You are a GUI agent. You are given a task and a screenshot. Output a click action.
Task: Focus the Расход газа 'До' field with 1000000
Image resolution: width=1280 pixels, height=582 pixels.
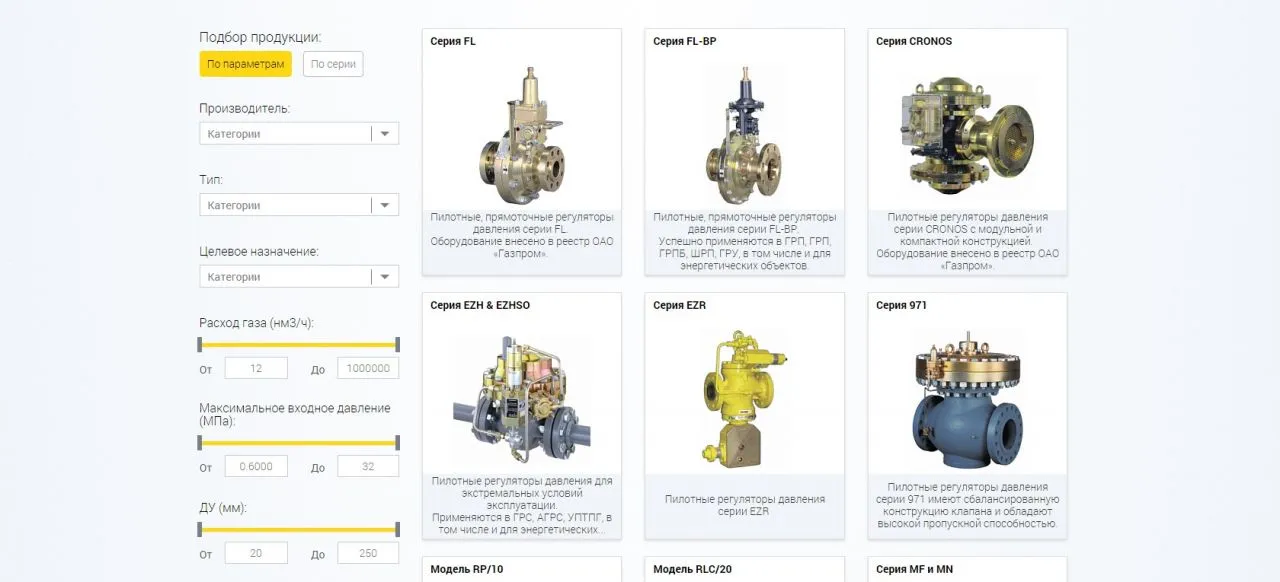(x=368, y=368)
